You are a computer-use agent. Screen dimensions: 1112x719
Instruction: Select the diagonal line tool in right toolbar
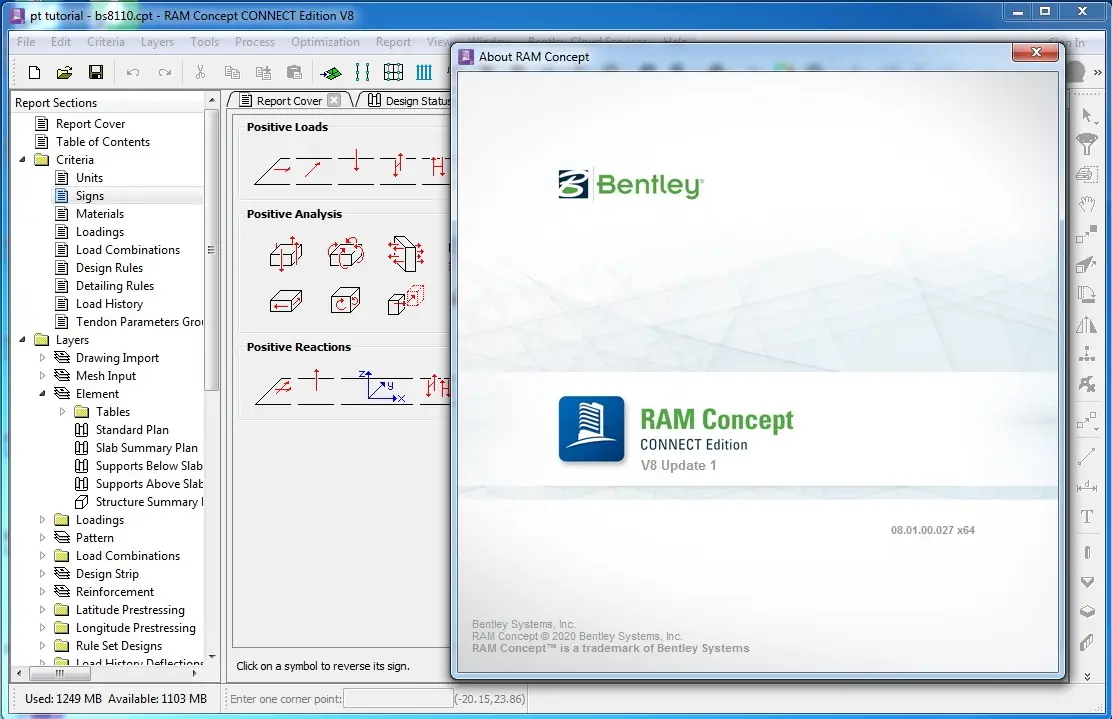pyautogui.click(x=1086, y=457)
